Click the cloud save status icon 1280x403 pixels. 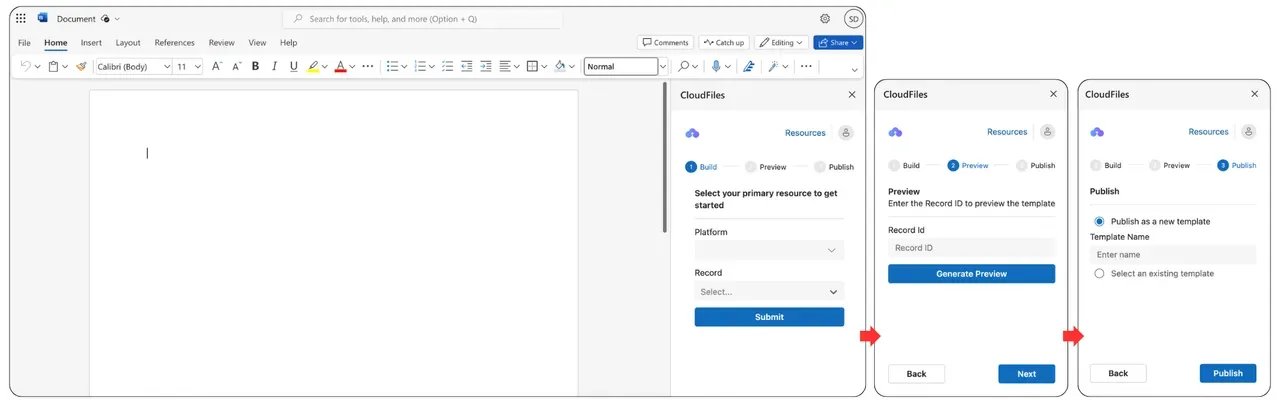tap(105, 18)
